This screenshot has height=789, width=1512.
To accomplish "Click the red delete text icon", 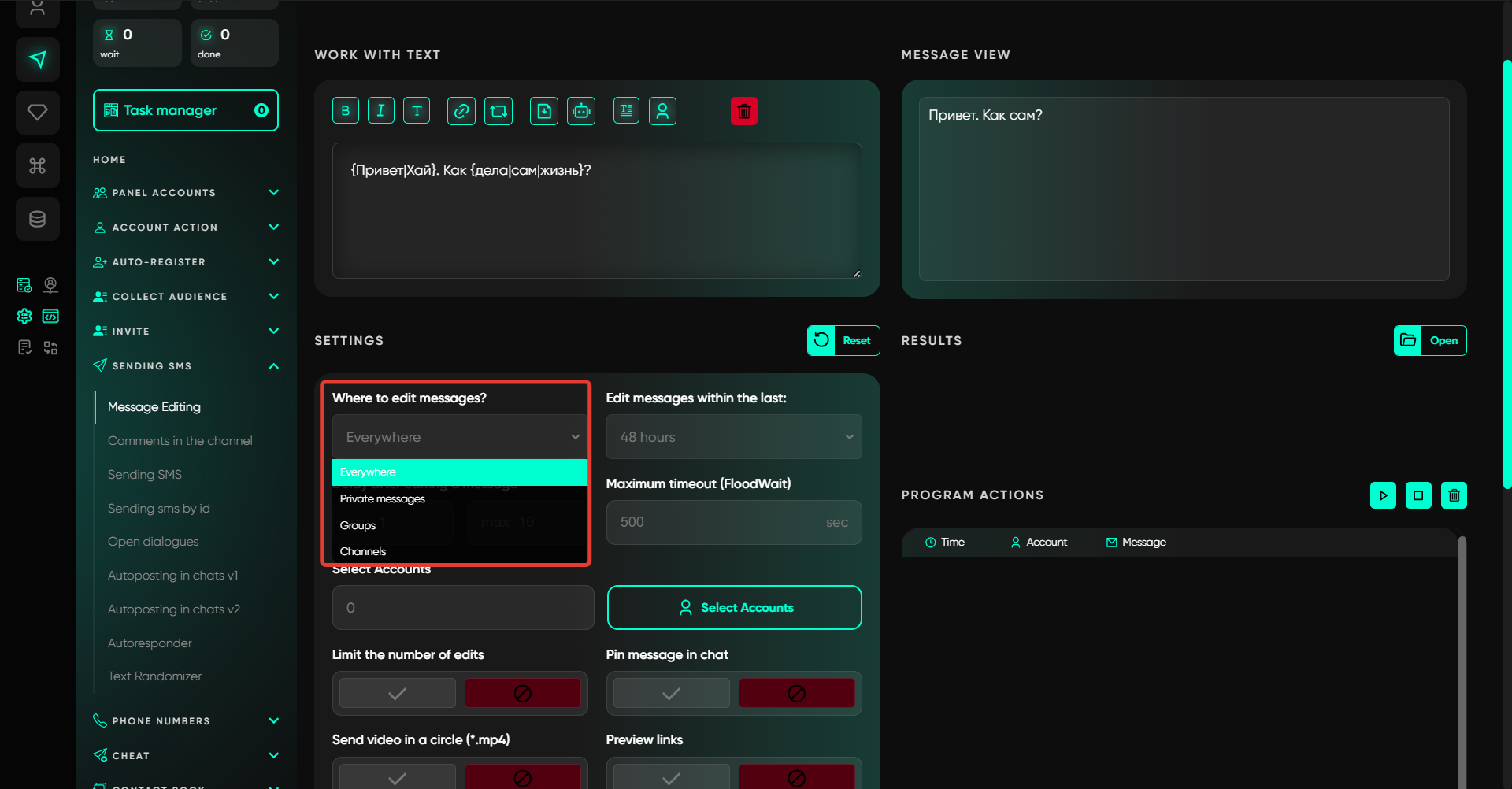I will click(x=743, y=111).
